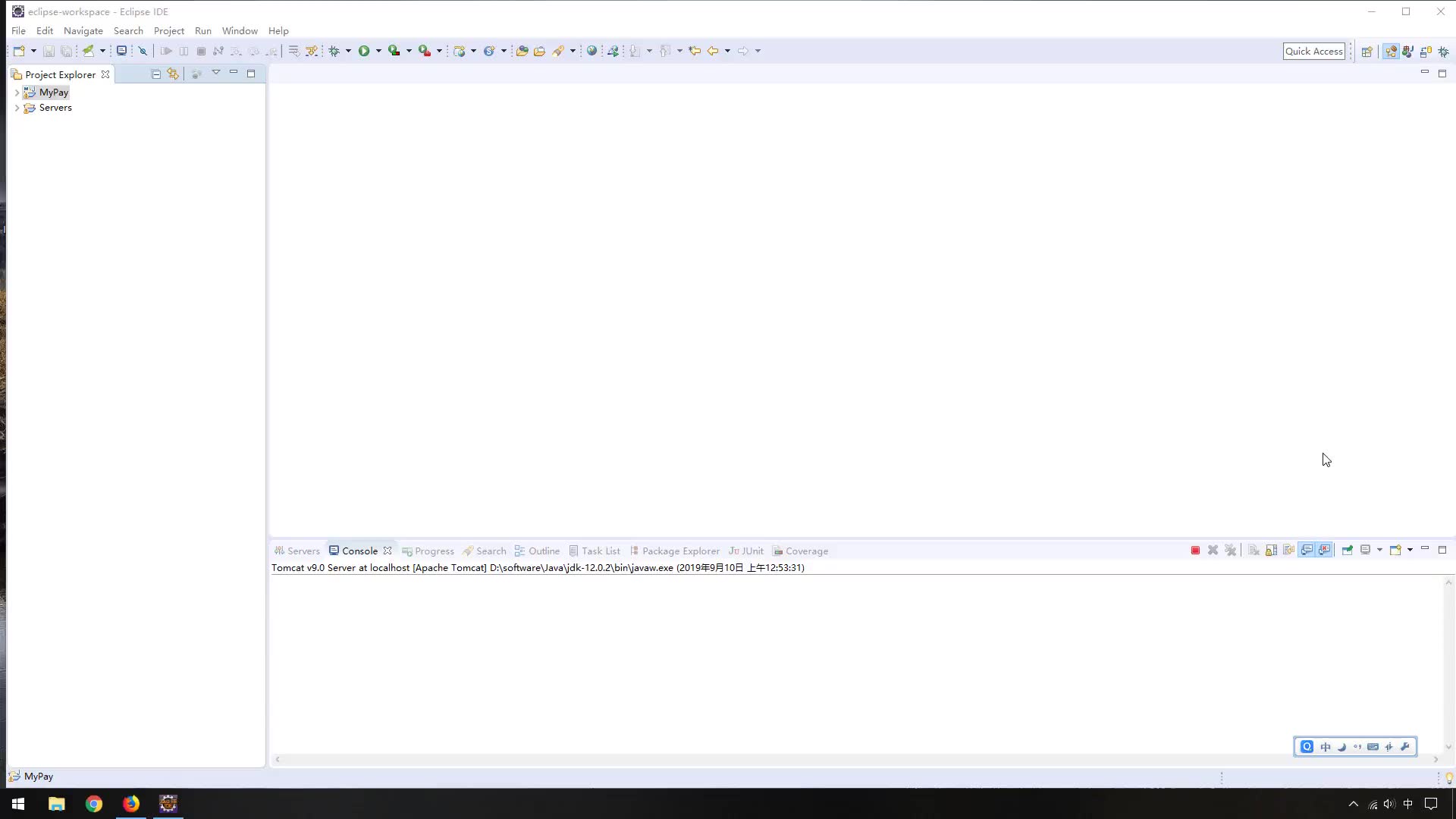
Task: Toggle maximize console view button
Action: point(1442,550)
